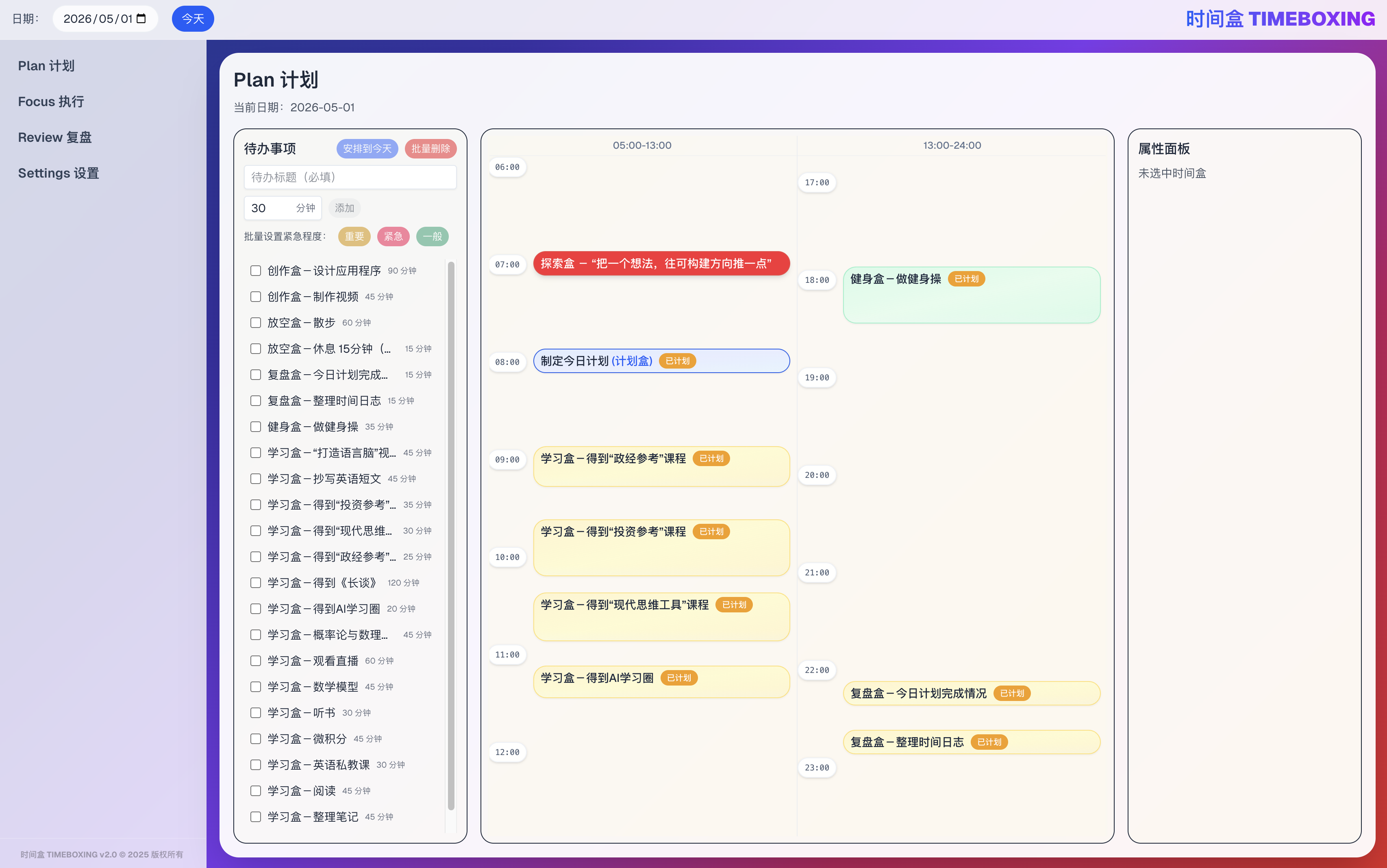1387x868 pixels.
Task: Click the 05:00-13:00 column header
Action: (642, 145)
